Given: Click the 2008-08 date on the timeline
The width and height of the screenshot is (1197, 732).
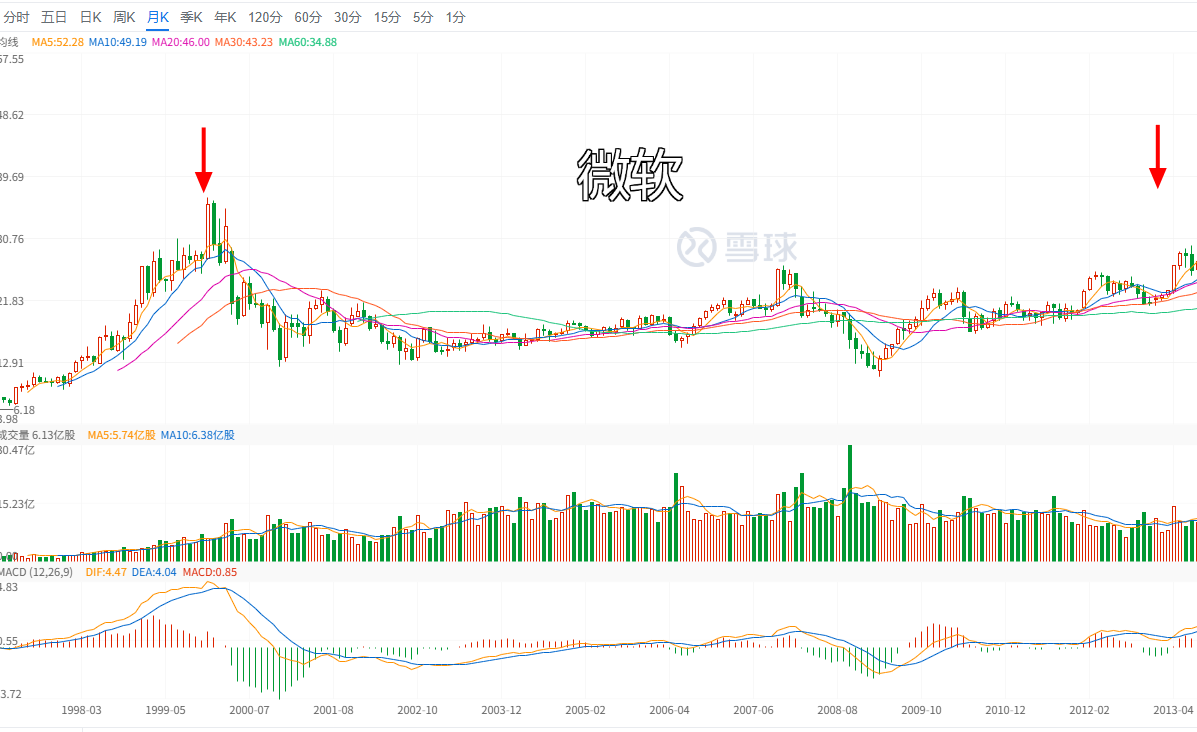Looking at the screenshot, I should pos(837,710).
